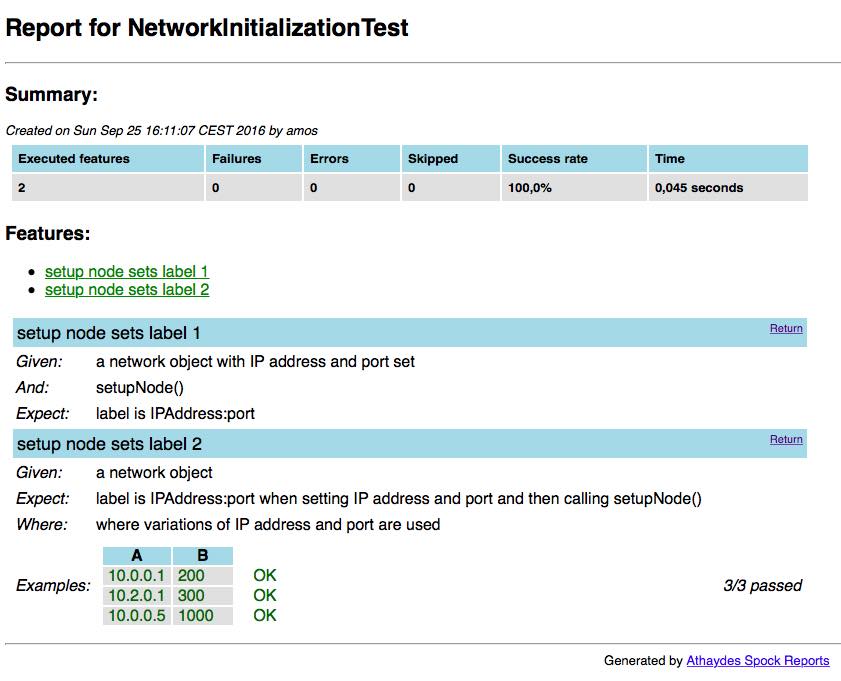Select the 10.0.0.5 IP address cell
Screen dimensions: 841x681
tap(137, 616)
